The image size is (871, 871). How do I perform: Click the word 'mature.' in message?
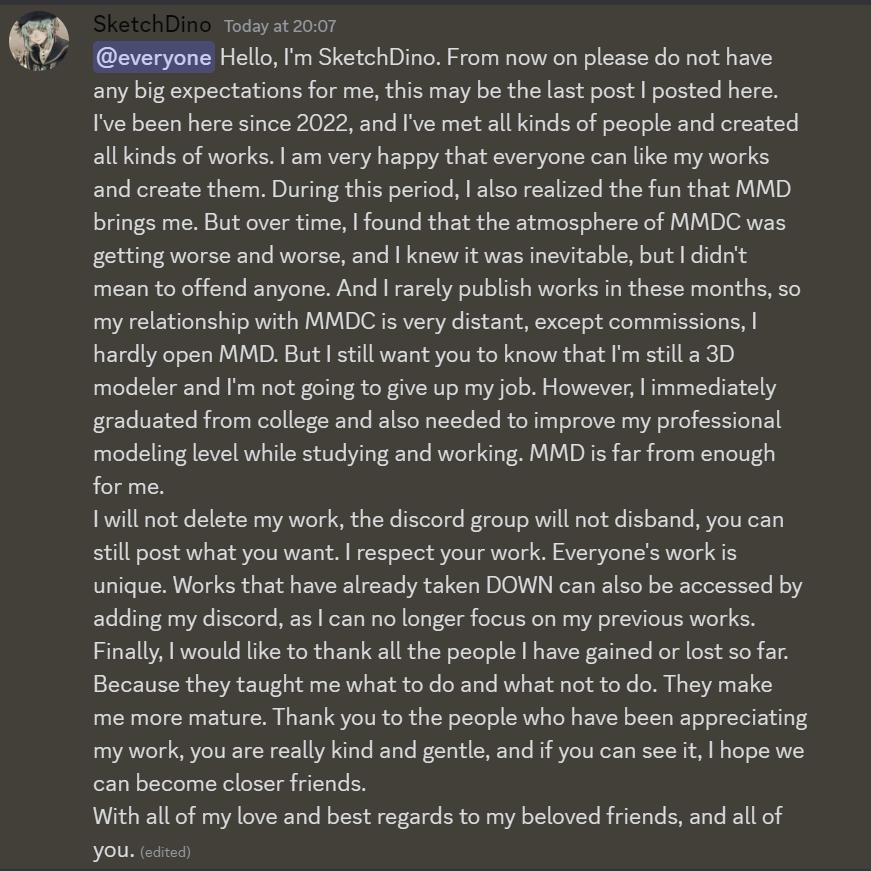(x=227, y=718)
